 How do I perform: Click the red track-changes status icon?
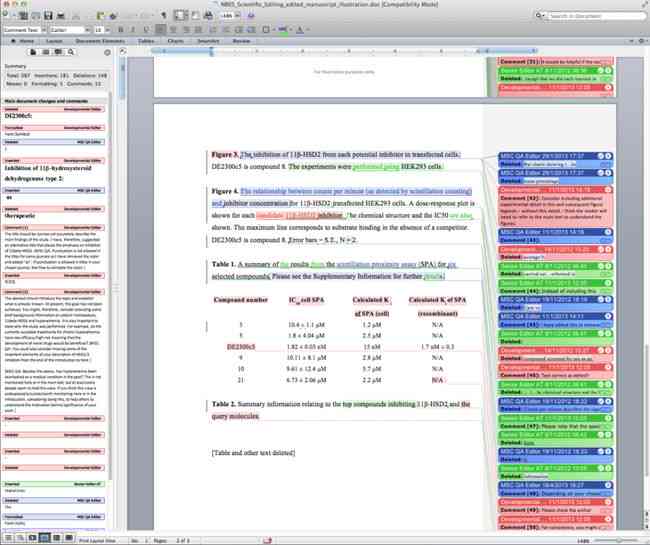point(267,540)
